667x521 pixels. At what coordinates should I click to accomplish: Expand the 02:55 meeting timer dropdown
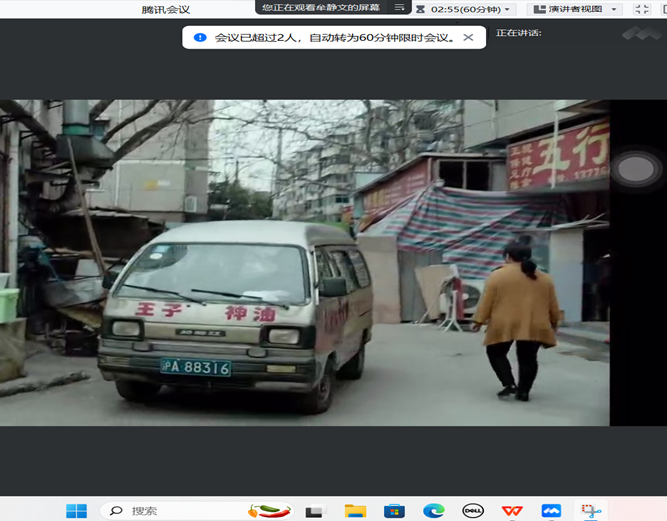[508, 9]
